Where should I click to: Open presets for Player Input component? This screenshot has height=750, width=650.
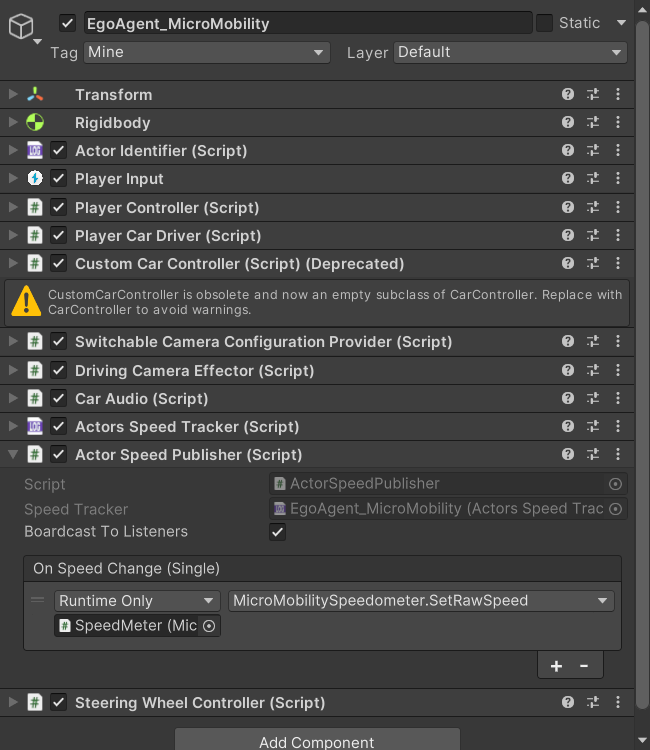[593, 178]
